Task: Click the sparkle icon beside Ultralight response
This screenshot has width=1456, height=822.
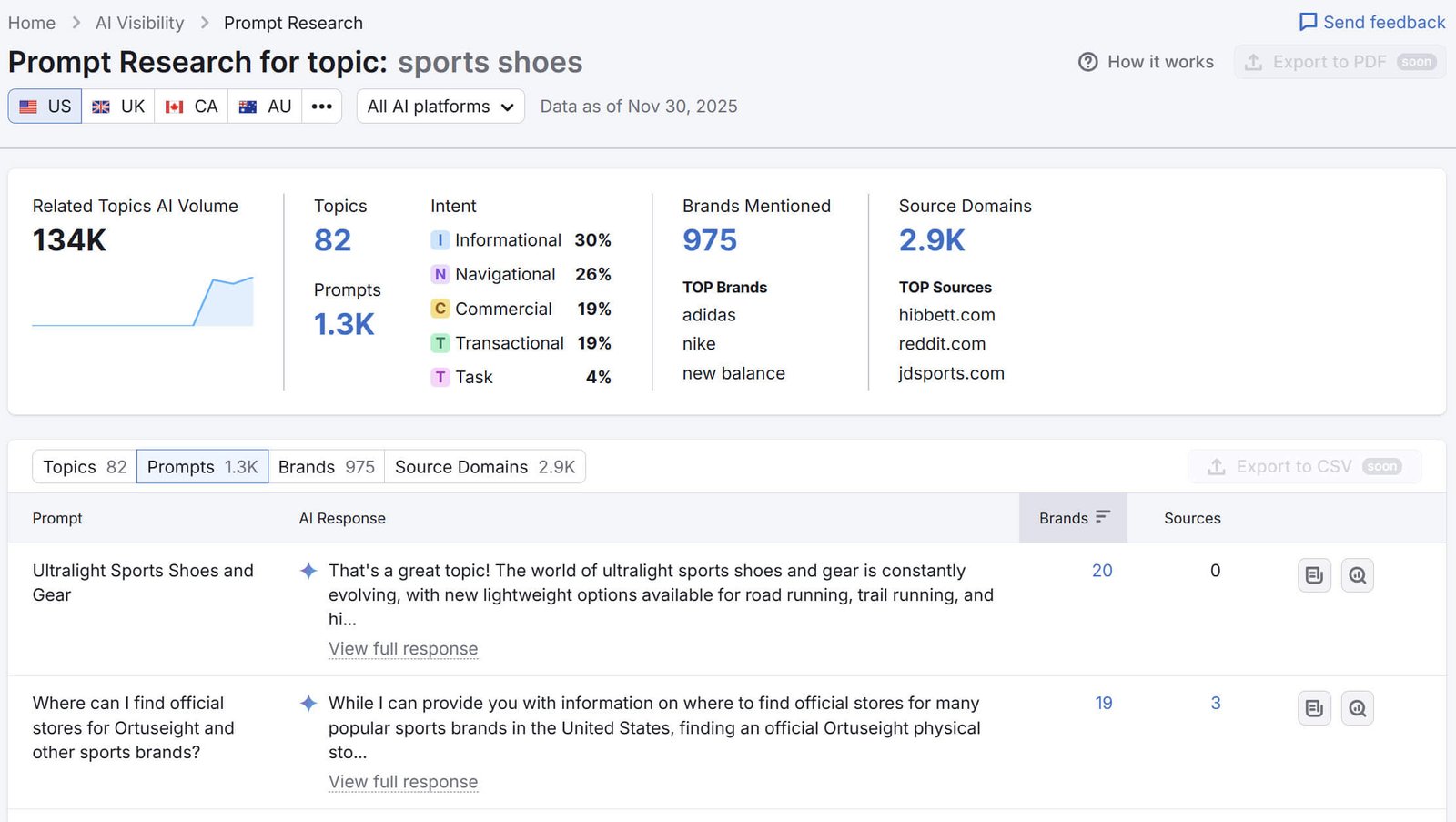Action: coord(308,571)
